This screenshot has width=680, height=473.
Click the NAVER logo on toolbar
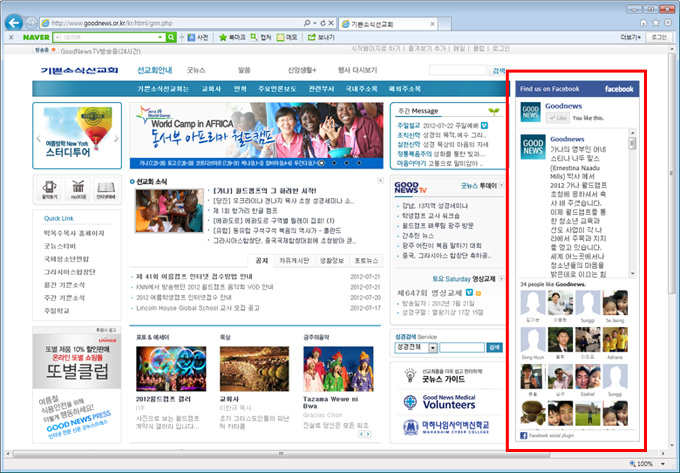(36, 37)
